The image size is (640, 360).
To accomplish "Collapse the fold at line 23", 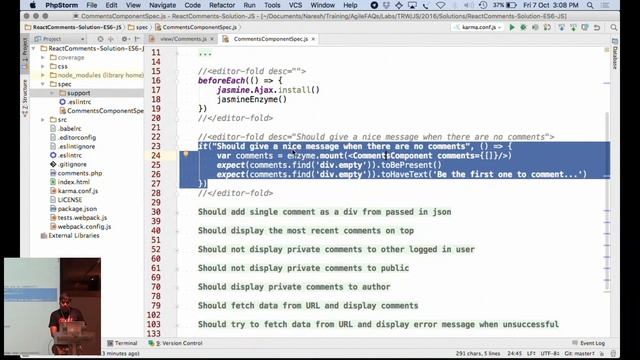I will point(177,147).
